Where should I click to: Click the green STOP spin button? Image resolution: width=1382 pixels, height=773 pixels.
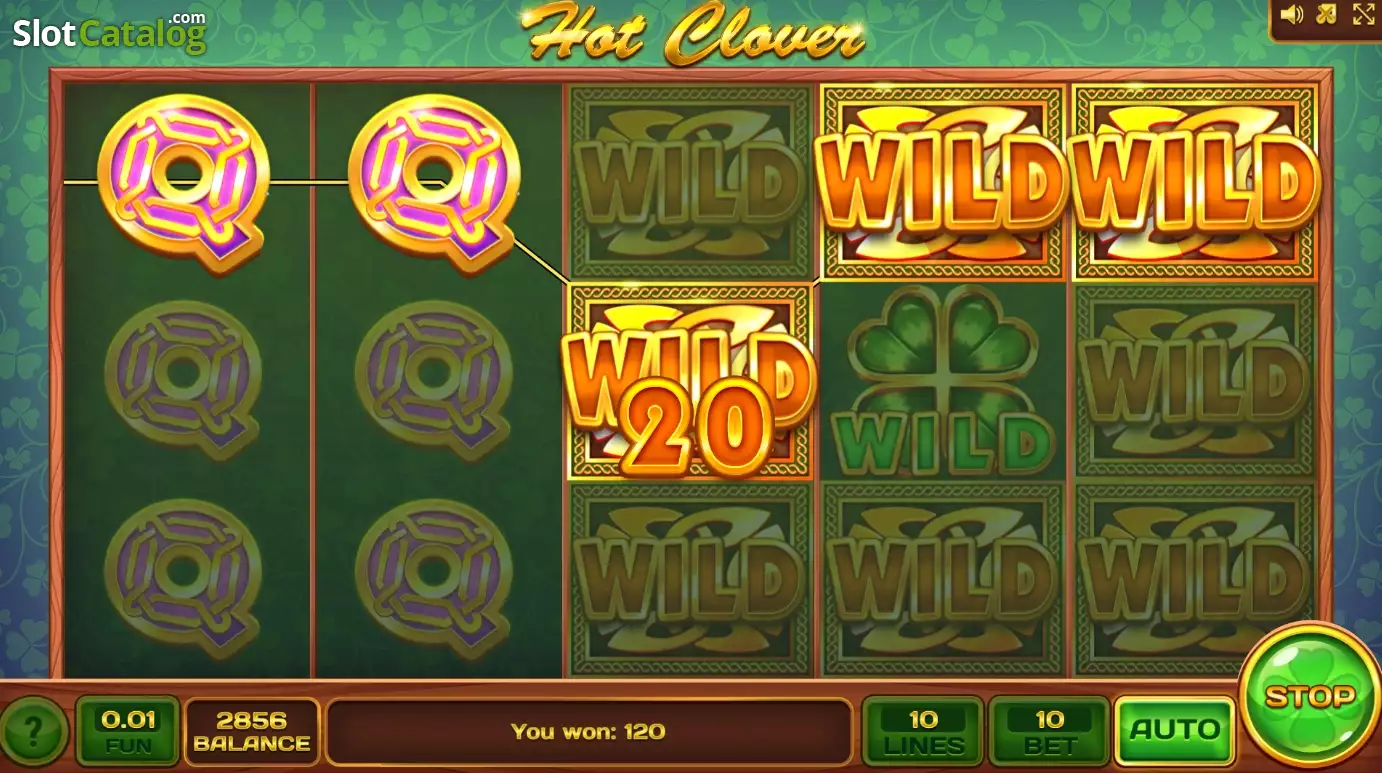(1309, 697)
